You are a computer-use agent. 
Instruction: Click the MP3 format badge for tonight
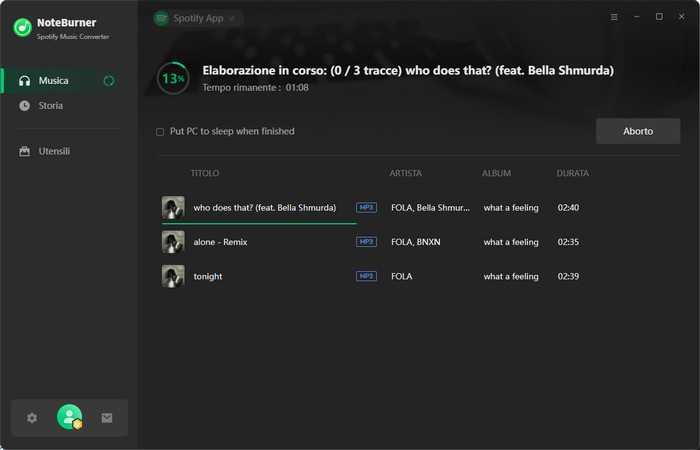(366, 276)
